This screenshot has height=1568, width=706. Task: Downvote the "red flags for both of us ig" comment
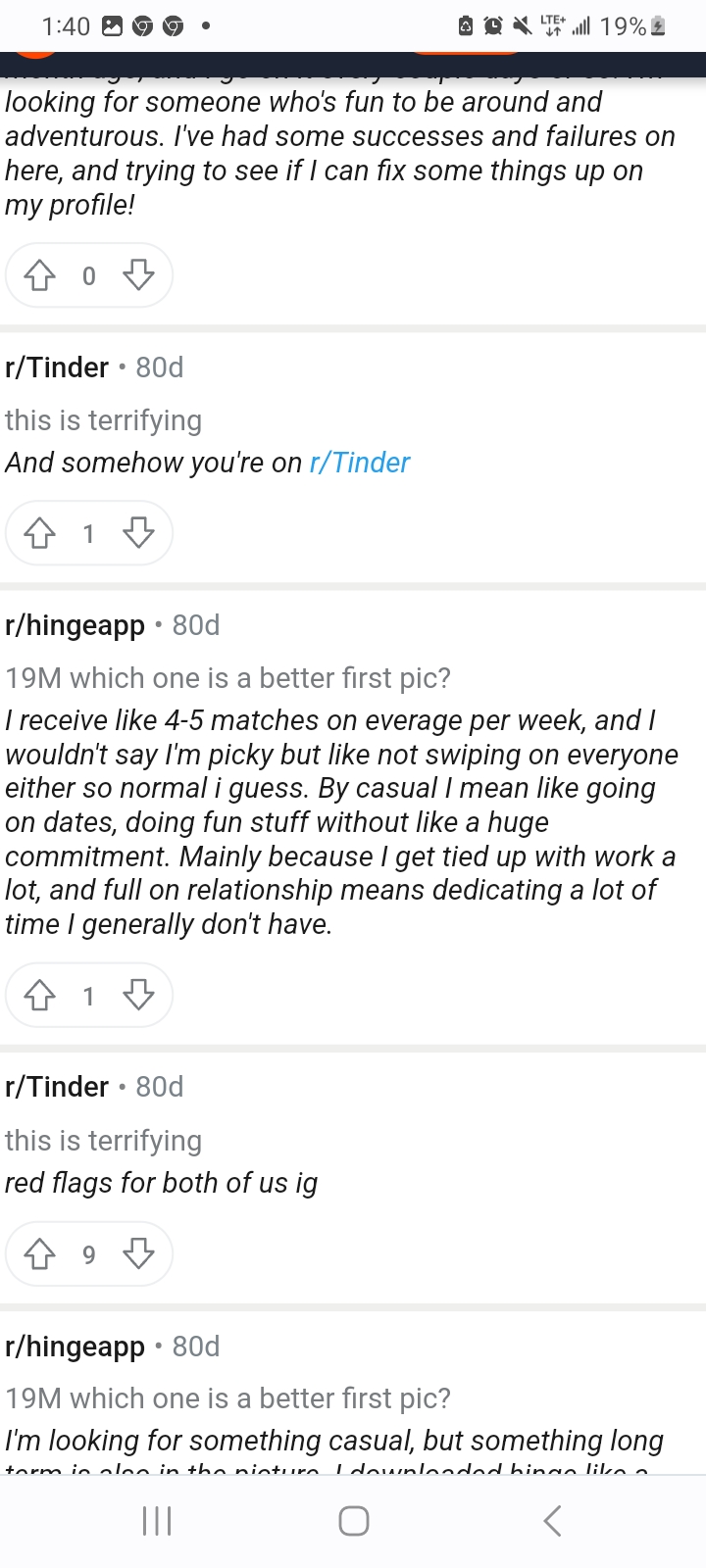(138, 1253)
